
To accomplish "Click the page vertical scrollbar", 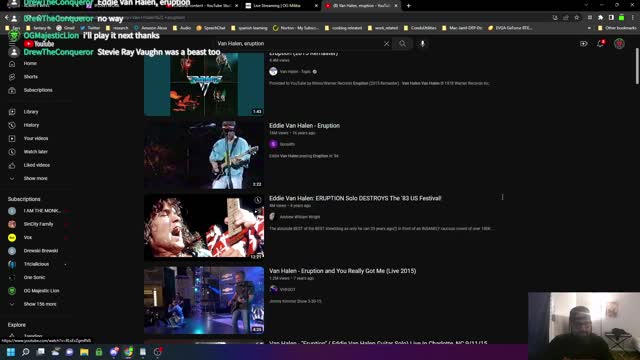I will point(637,66).
